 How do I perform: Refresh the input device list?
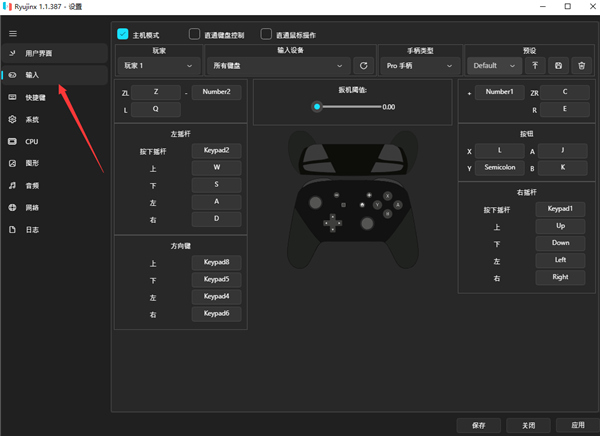pos(365,66)
